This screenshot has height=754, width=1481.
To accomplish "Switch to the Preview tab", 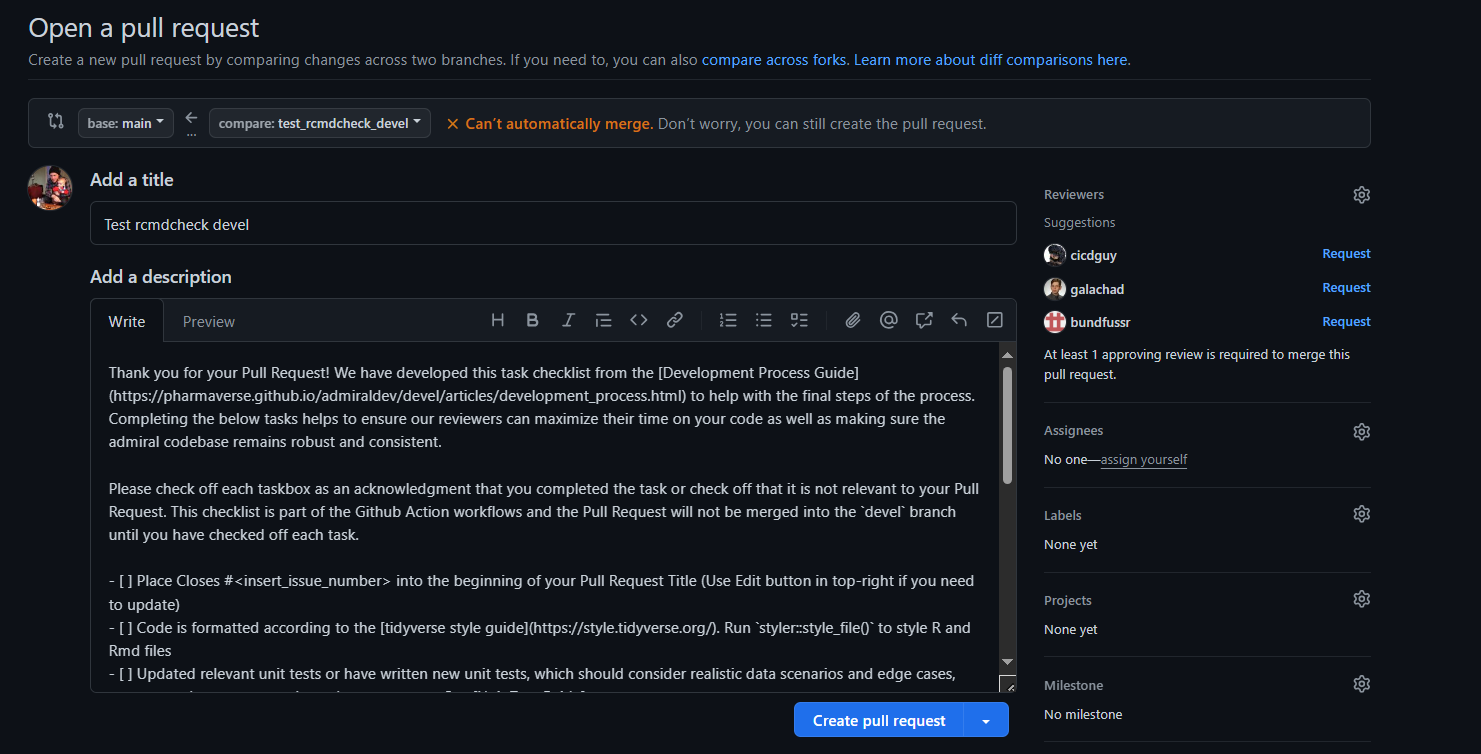I will [x=208, y=321].
